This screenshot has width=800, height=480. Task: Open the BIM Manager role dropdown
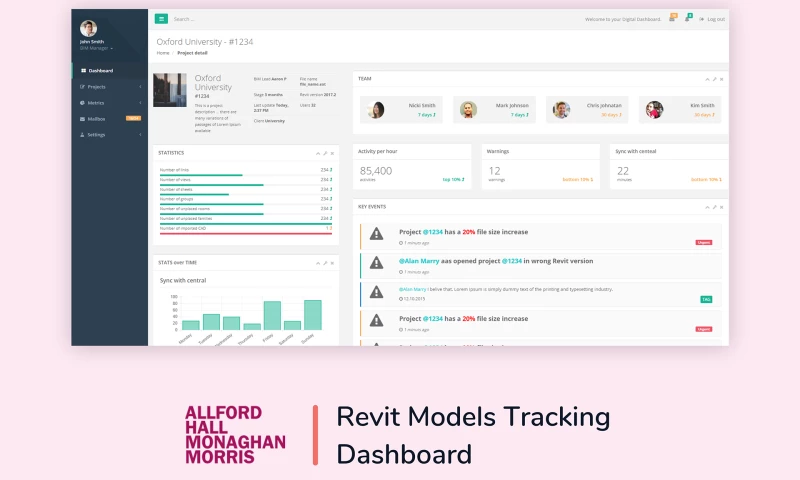pyautogui.click(x=96, y=48)
